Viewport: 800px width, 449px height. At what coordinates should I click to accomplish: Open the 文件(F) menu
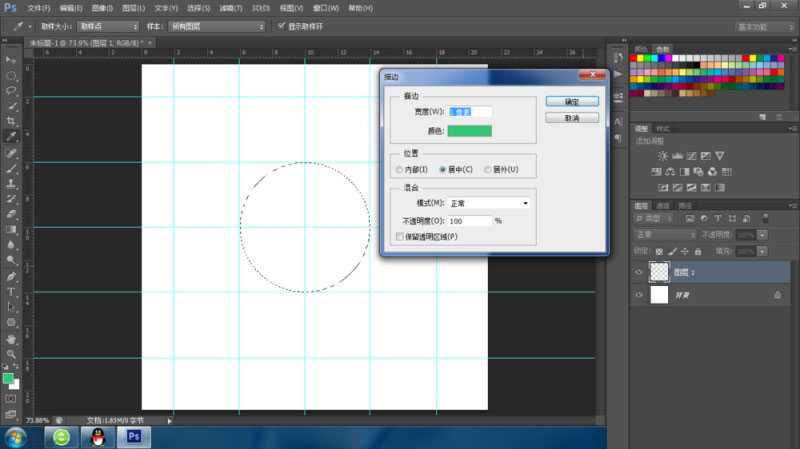[38, 7]
